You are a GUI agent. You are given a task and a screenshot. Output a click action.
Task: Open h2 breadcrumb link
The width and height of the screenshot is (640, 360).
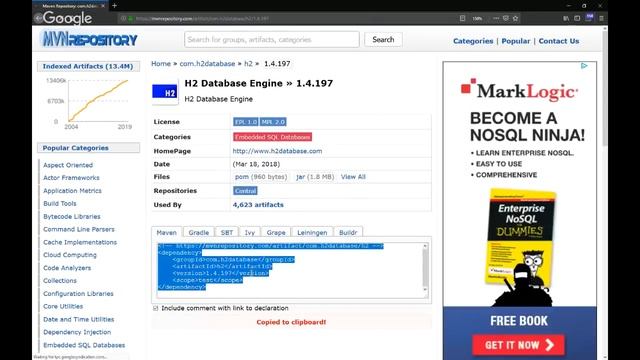tap(248, 64)
